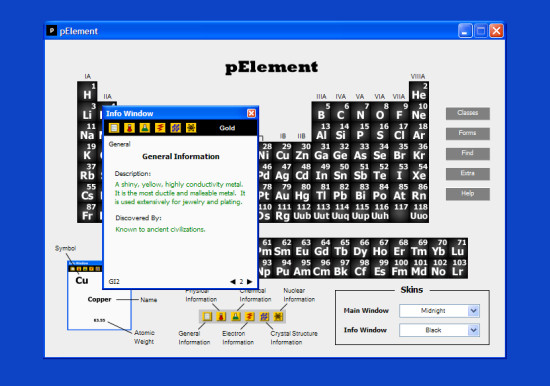Screen dimensions: 550x386
Task: Select the Iodine (I) element tile
Action: pos(400,172)
